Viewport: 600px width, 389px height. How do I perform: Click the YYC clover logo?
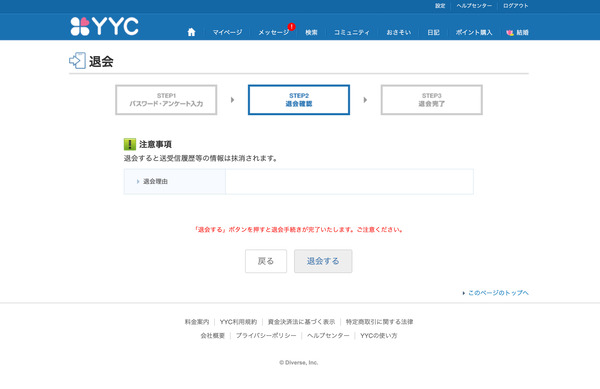click(x=104, y=26)
